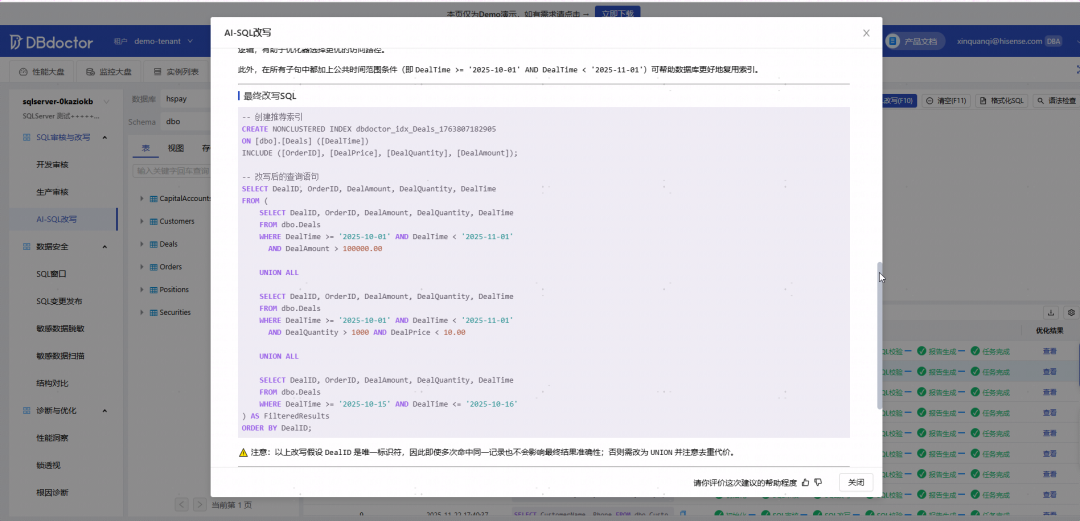1080x521 pixels.
Task: Click the ORDER BY DealID; line
Action: [277, 428]
